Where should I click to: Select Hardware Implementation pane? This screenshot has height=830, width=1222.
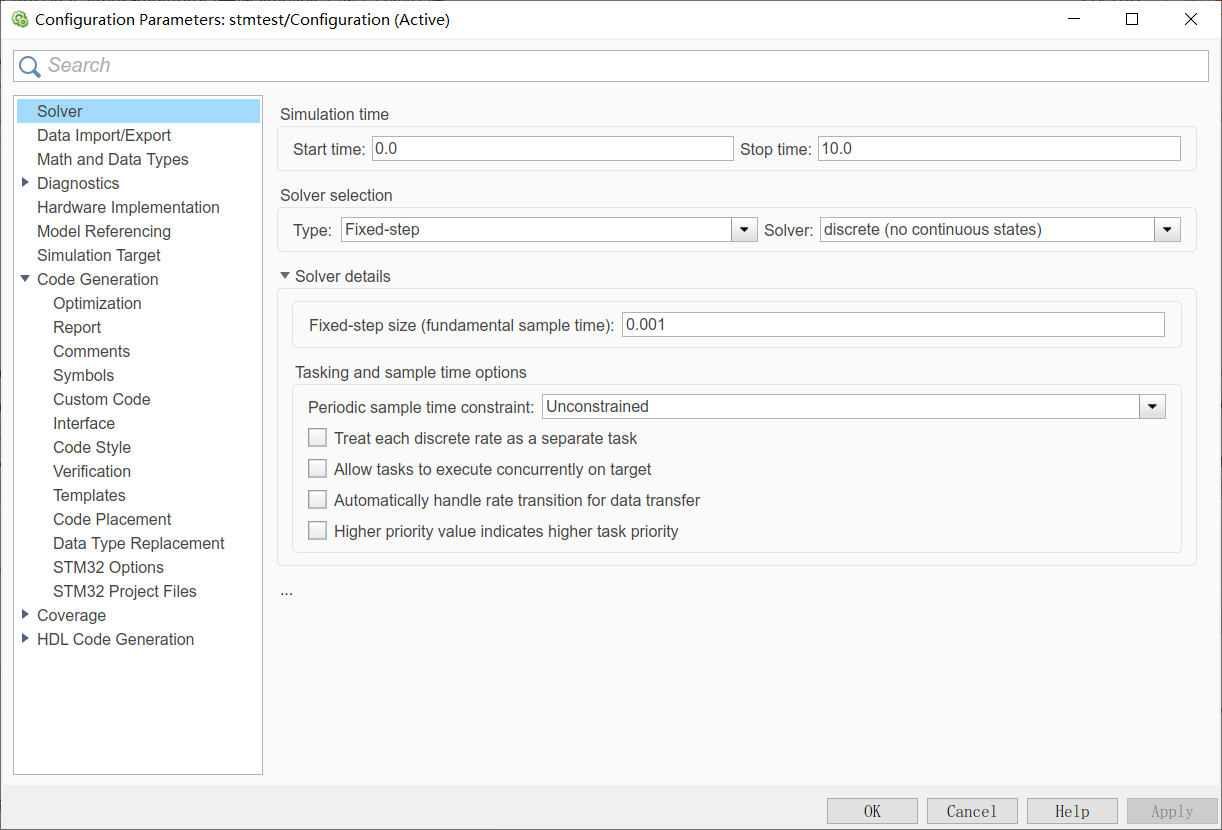tap(128, 207)
